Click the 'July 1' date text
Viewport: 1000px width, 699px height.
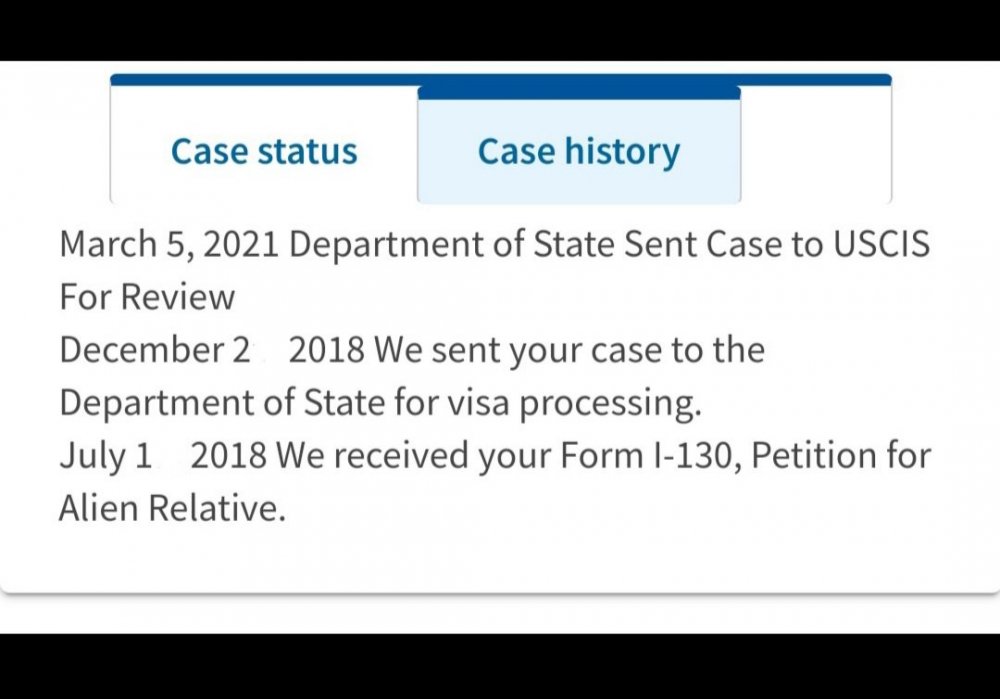click(x=106, y=456)
